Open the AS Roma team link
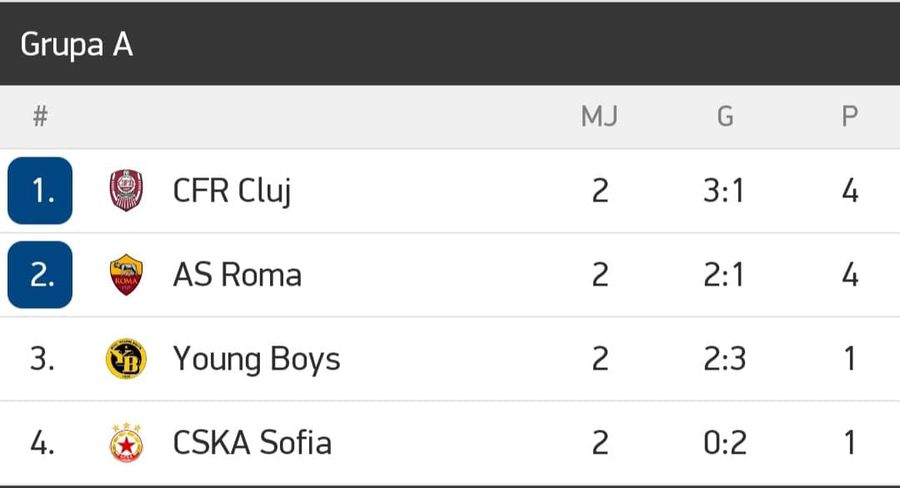Viewport: 900px width, 488px height. [x=237, y=275]
